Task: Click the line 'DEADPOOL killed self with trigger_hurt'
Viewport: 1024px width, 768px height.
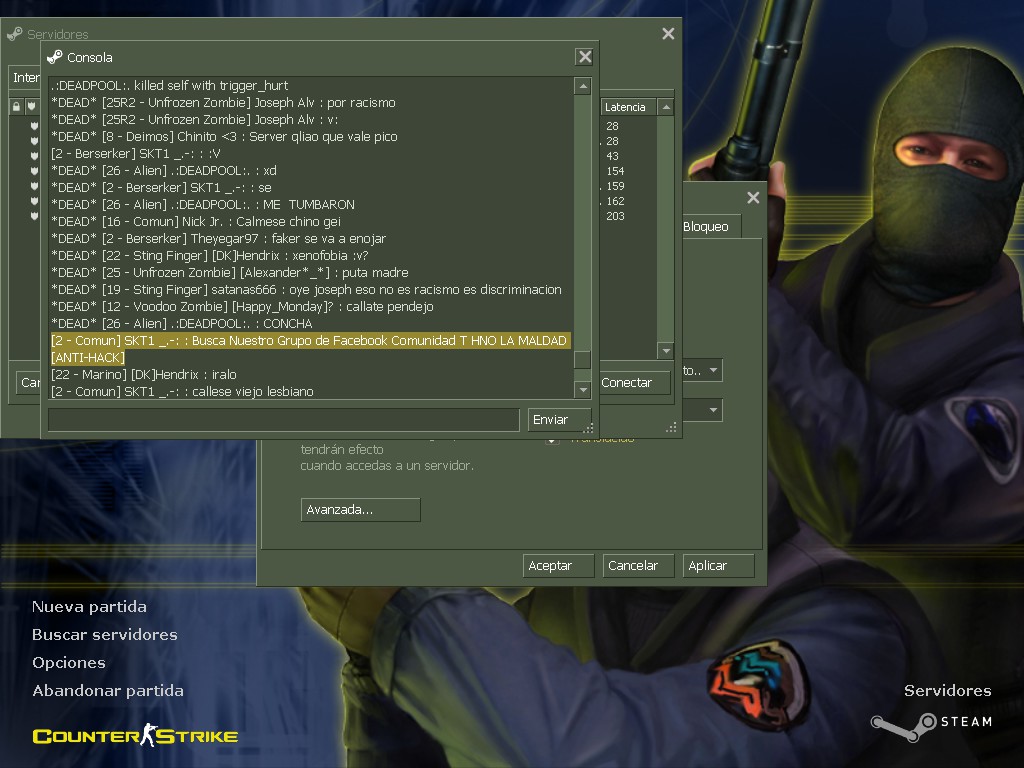Action: [170, 86]
